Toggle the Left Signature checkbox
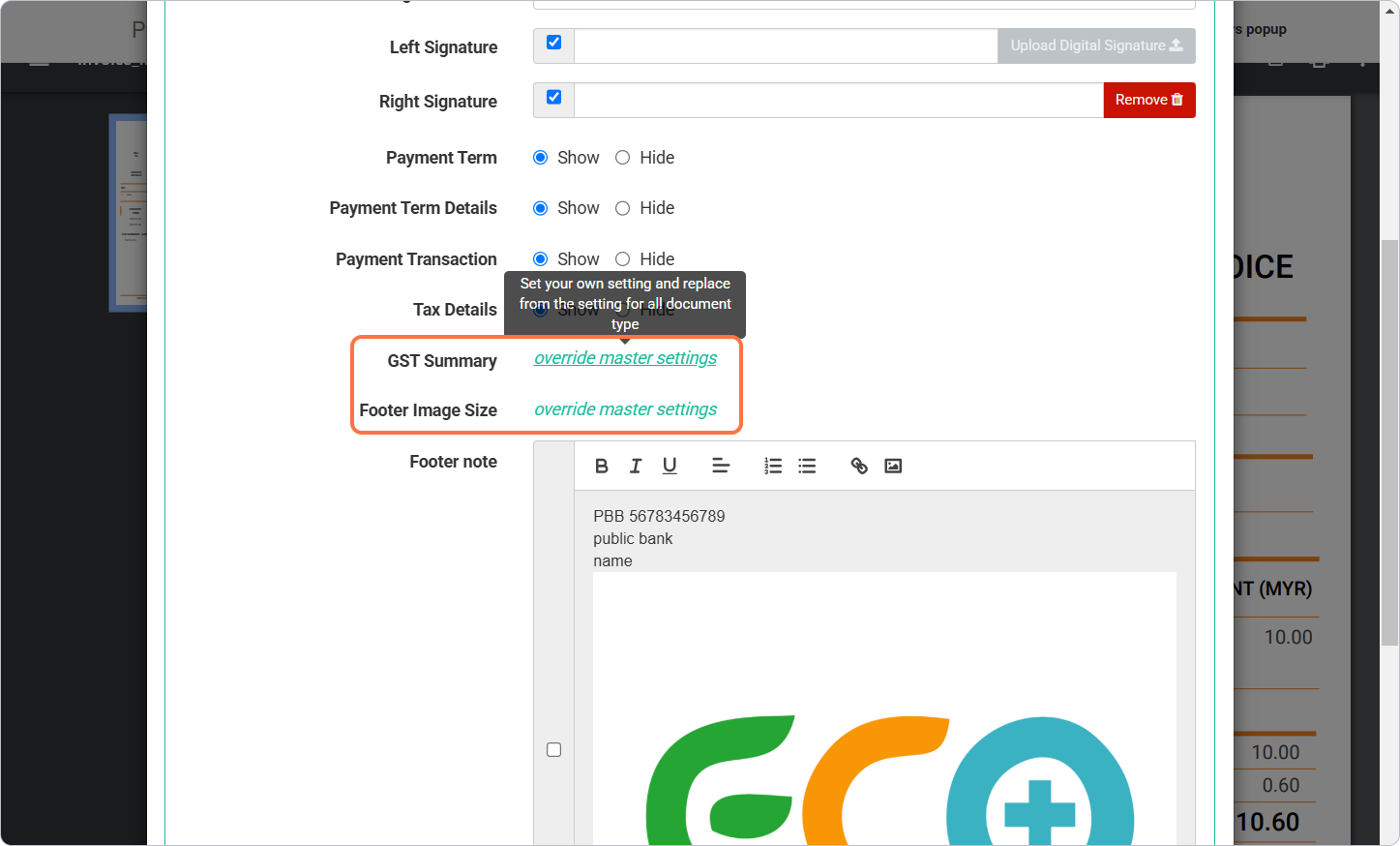 (553, 43)
